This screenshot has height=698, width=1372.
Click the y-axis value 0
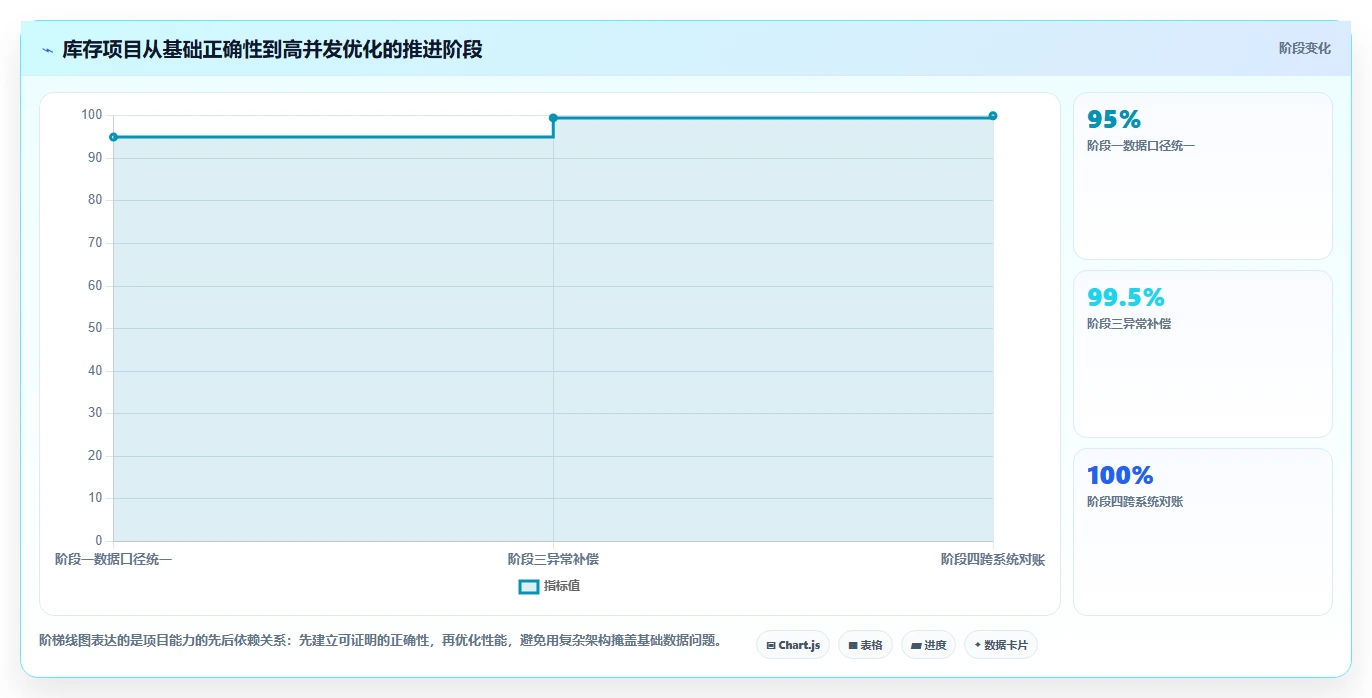click(99, 541)
